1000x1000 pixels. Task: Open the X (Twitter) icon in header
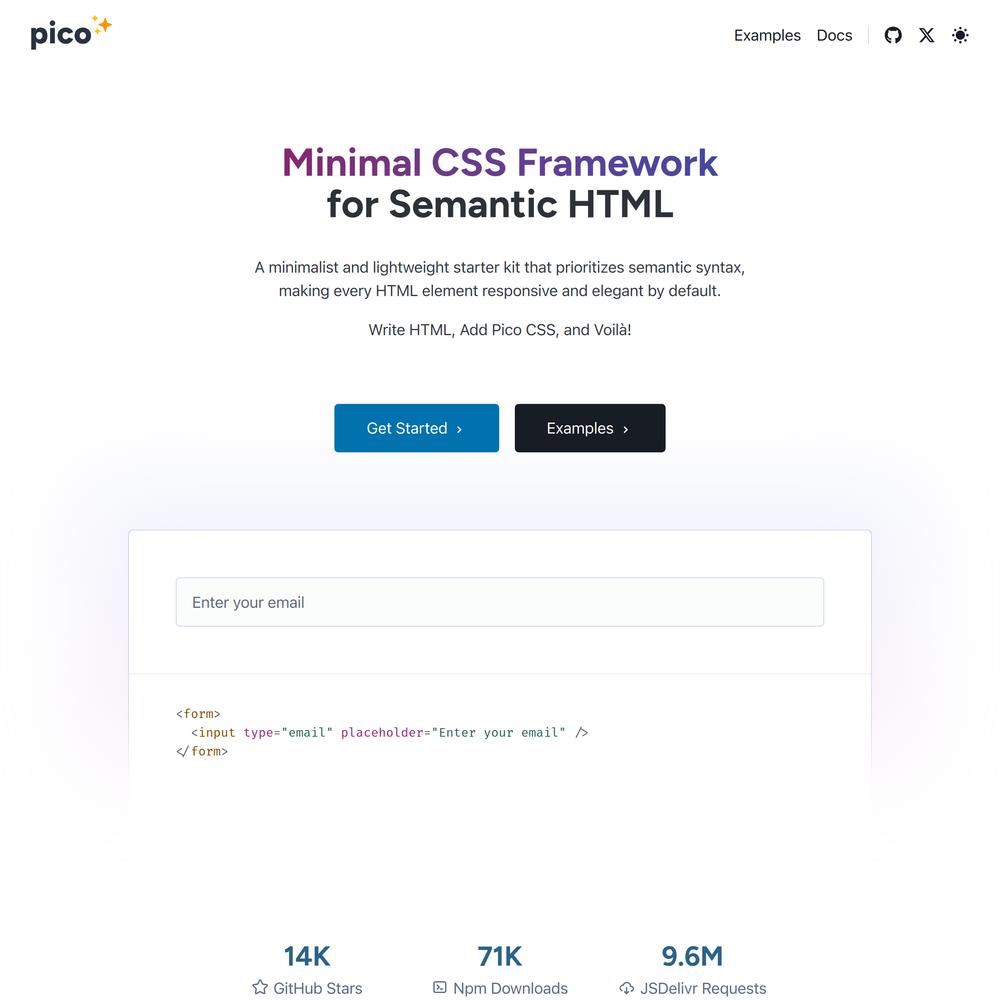click(x=927, y=35)
